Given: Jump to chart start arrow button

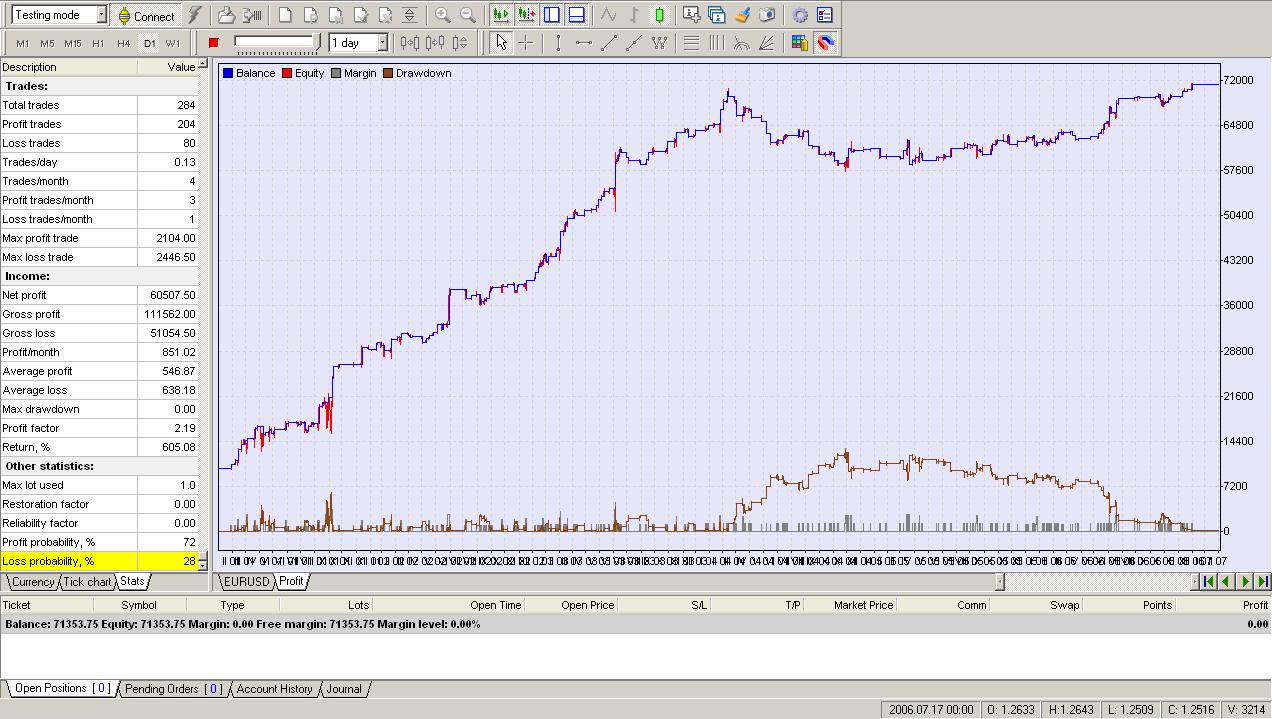Looking at the screenshot, I should pyautogui.click(x=1208, y=581).
